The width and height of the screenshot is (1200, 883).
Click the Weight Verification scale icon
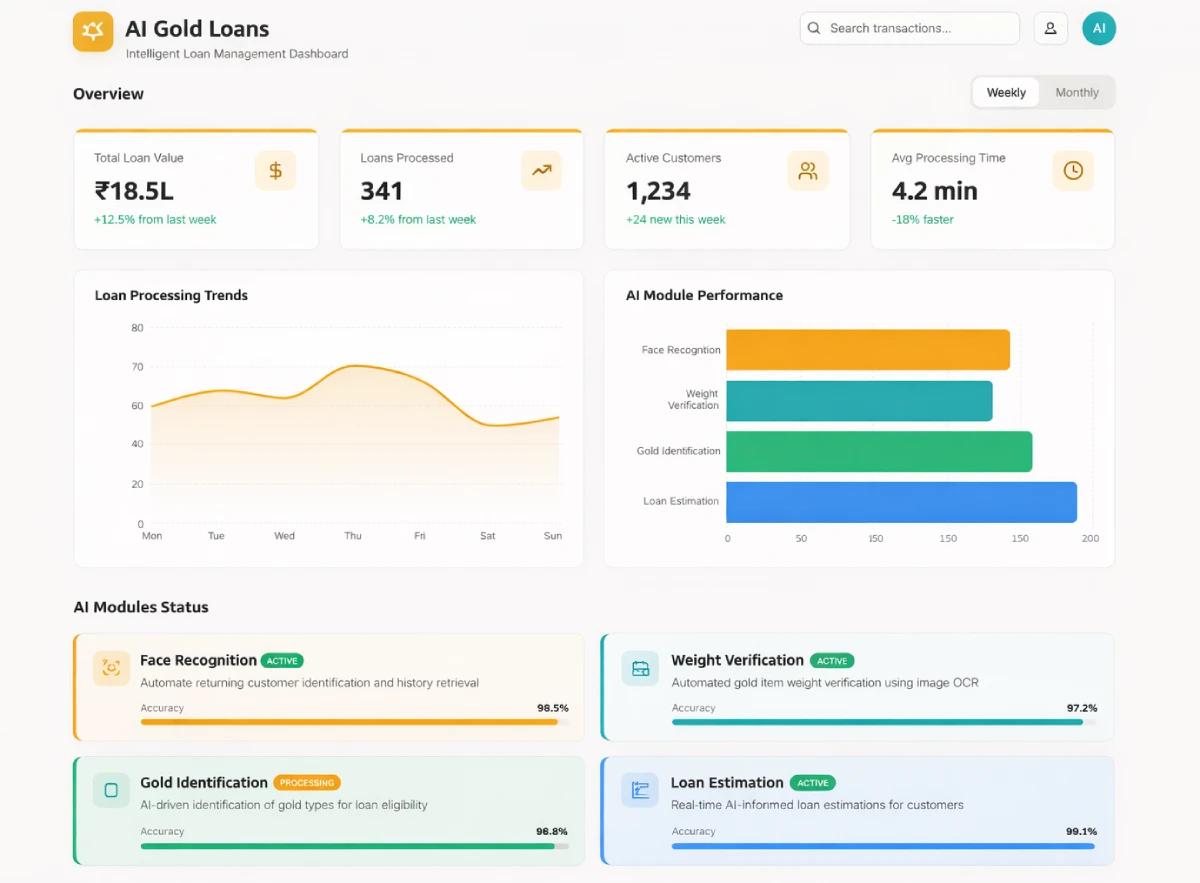tap(640, 668)
